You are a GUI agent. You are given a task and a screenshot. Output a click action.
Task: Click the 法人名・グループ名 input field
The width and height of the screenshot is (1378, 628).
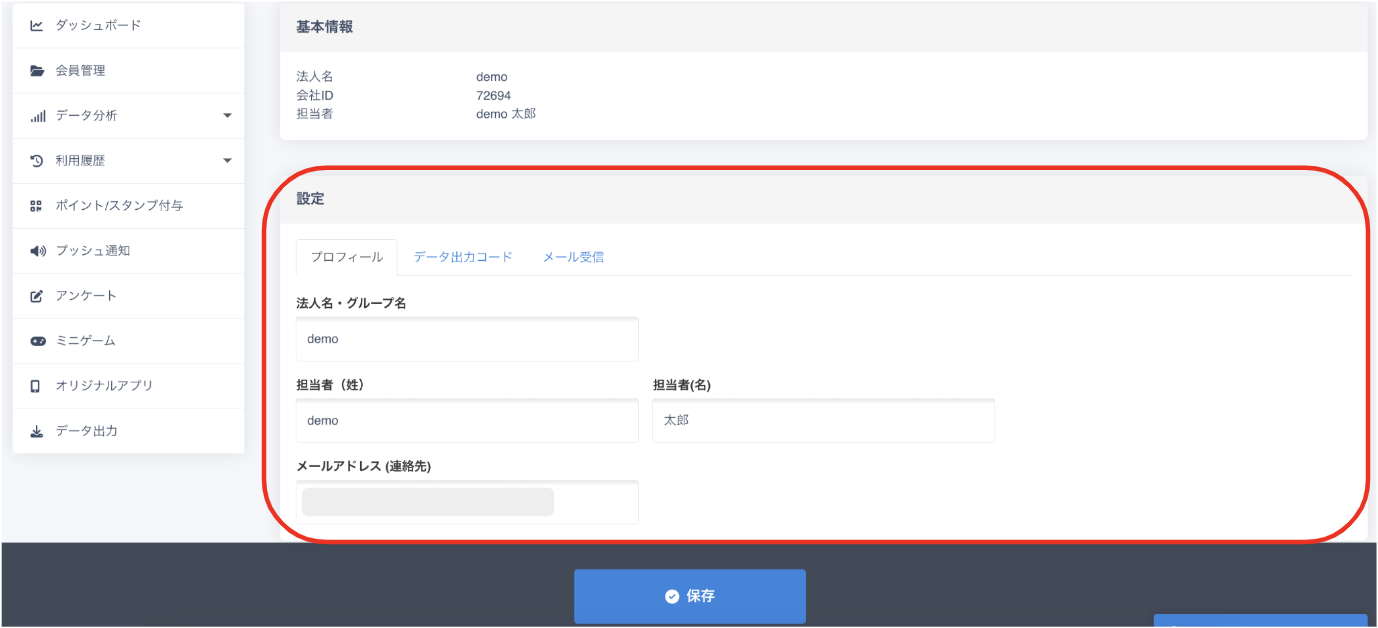pyautogui.click(x=467, y=339)
